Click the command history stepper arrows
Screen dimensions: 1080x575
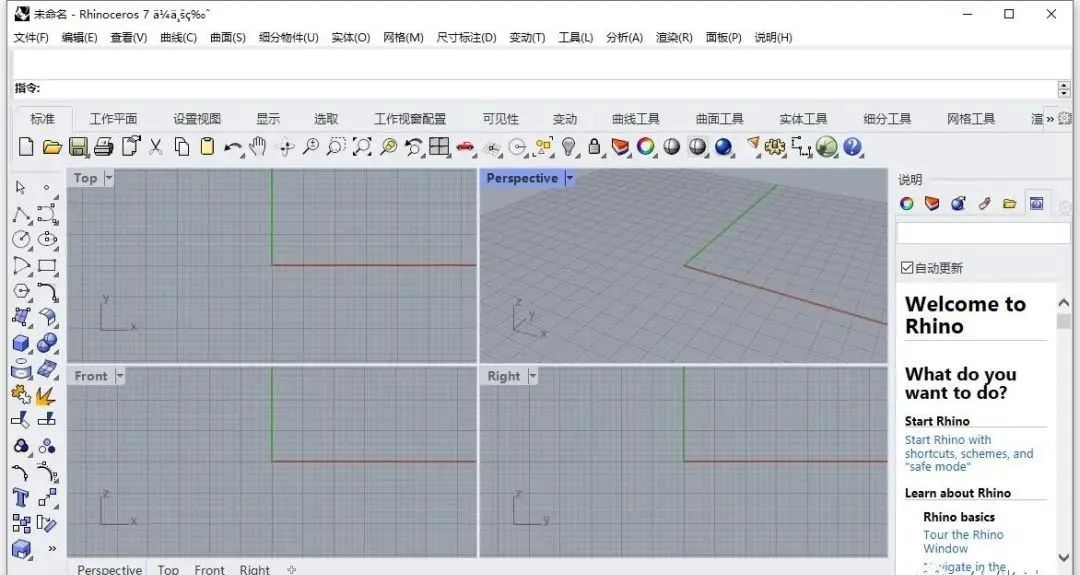point(1064,89)
